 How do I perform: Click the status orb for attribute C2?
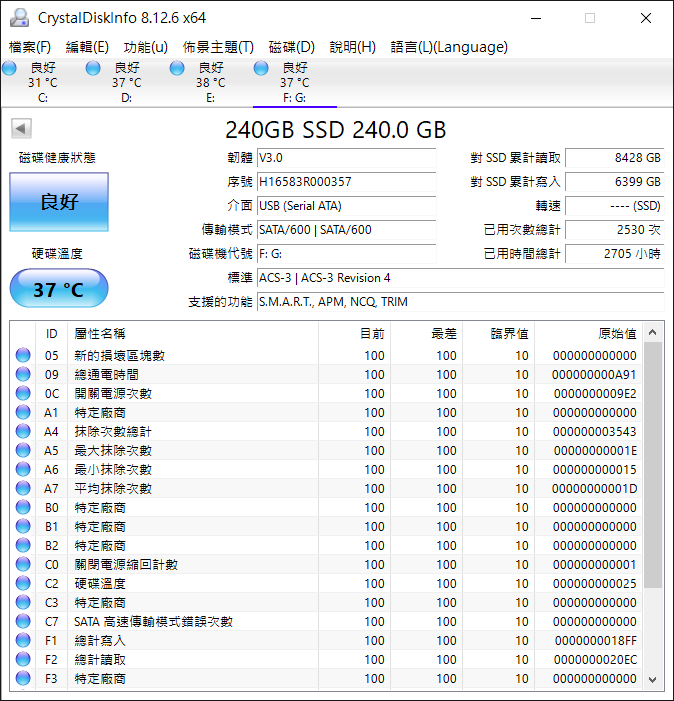tap(23, 584)
